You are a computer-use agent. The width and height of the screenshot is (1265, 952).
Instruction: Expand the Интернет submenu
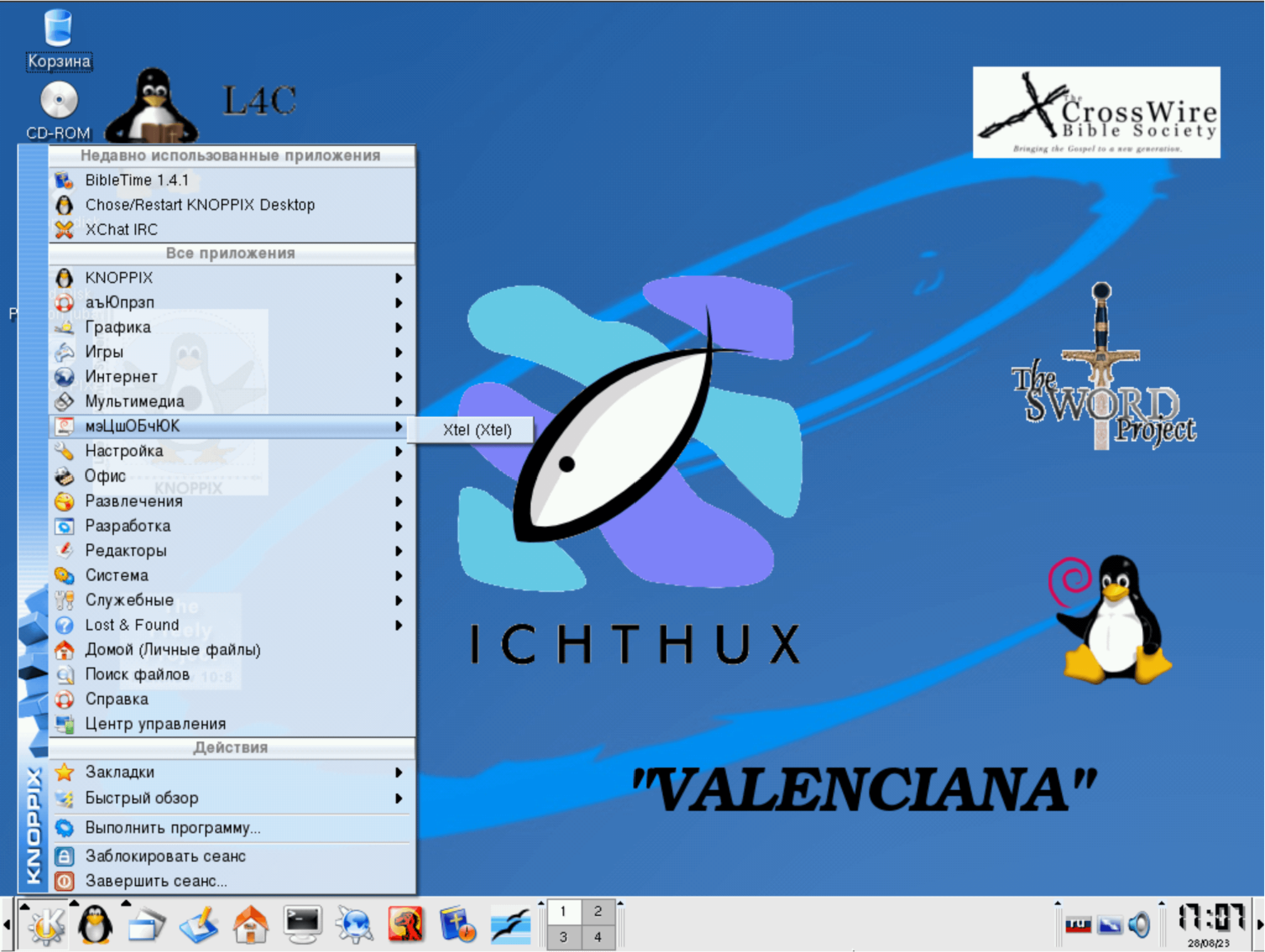(x=232, y=377)
